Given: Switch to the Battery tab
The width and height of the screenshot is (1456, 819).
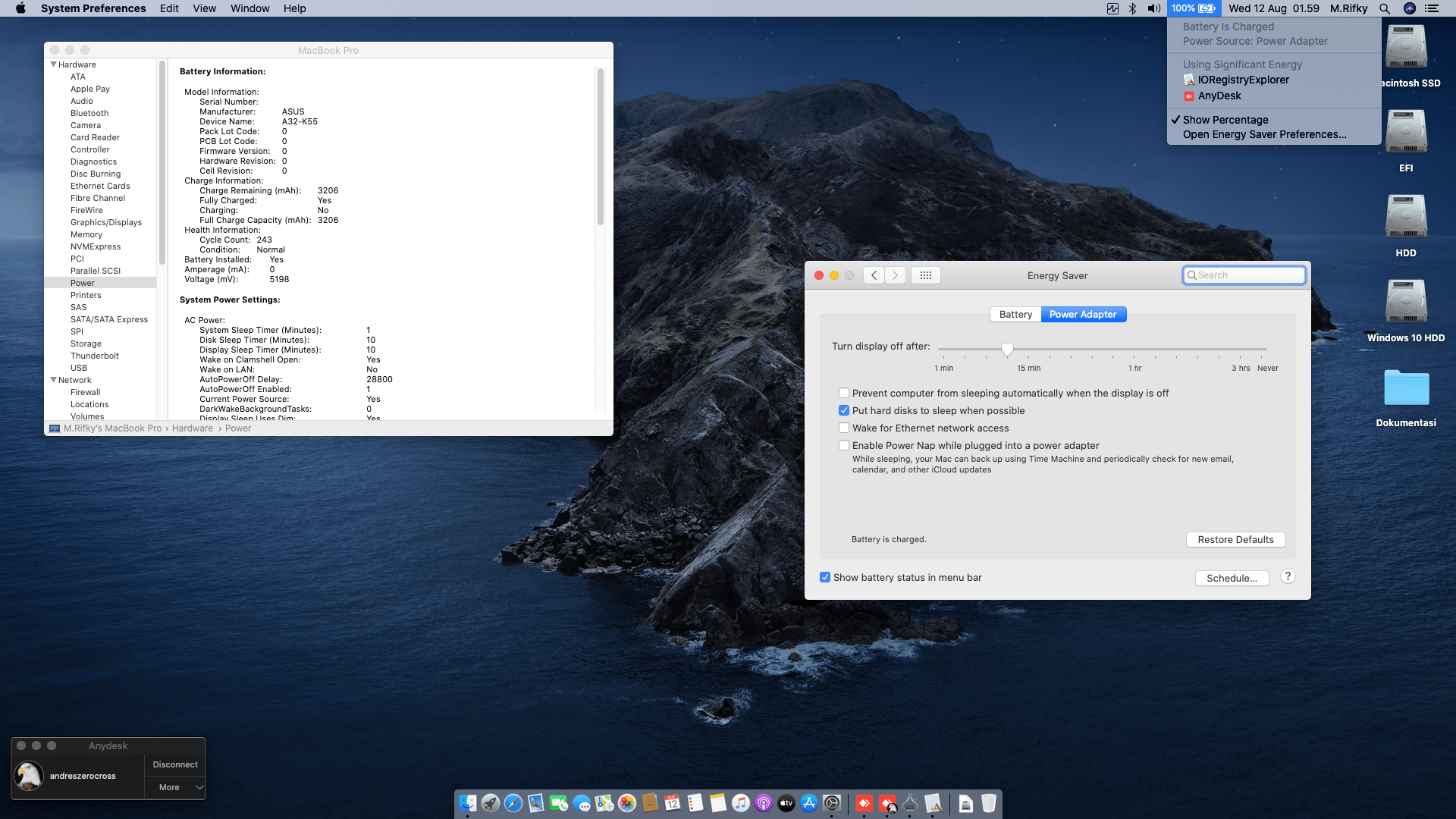Looking at the screenshot, I should (x=1015, y=315).
